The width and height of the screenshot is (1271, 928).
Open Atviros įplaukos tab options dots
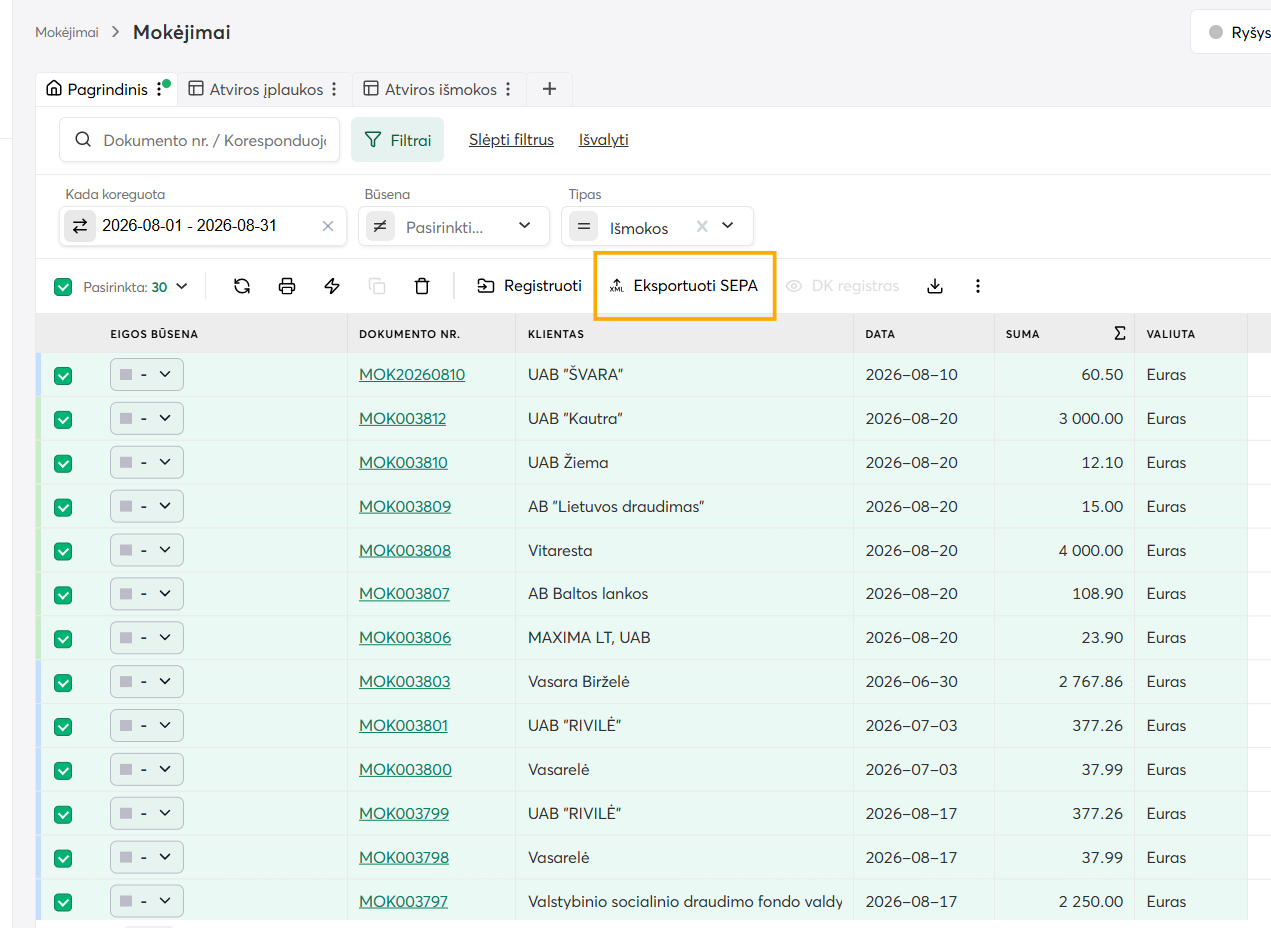click(334, 89)
